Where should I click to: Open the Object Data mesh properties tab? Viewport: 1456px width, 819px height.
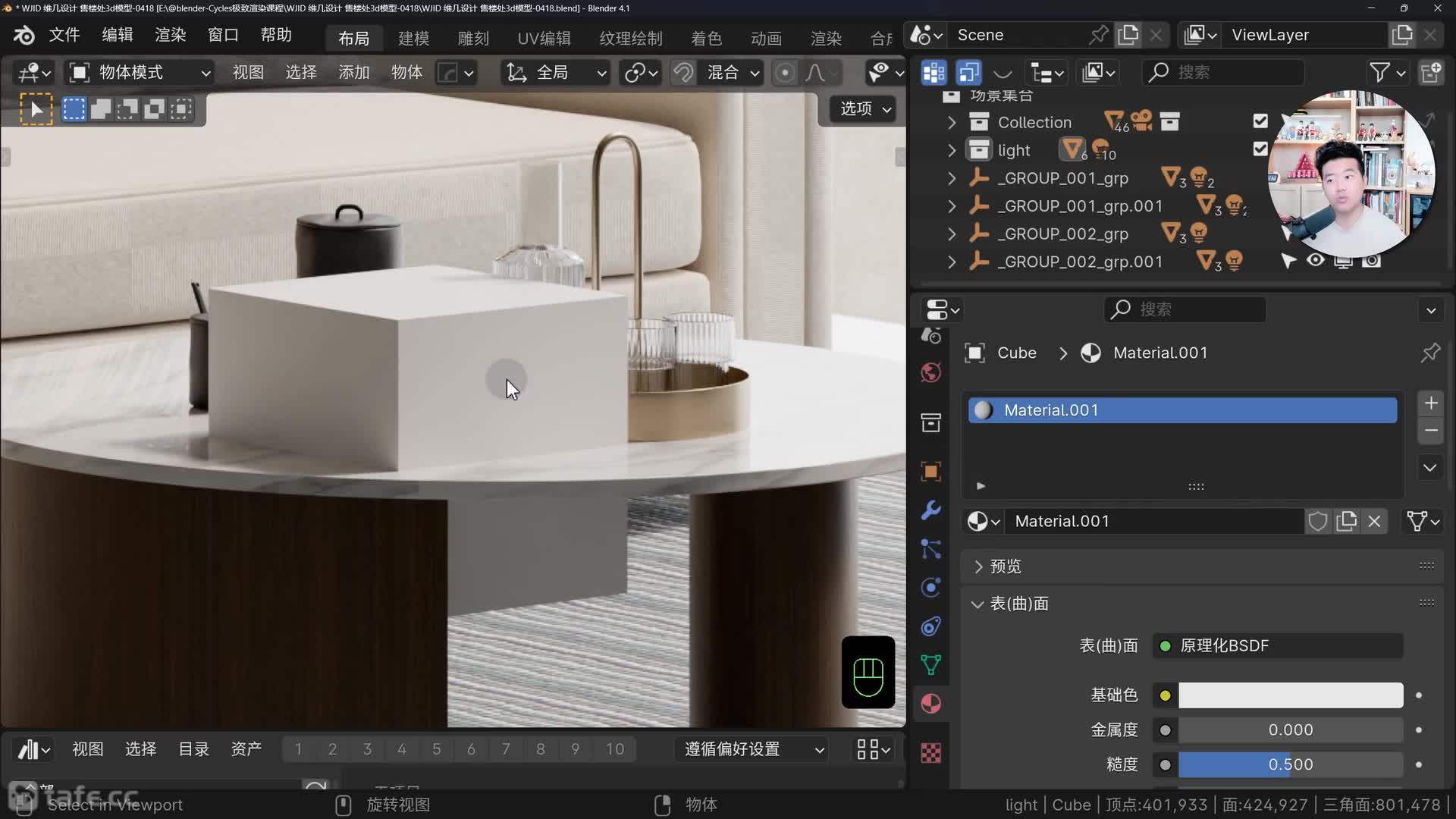coord(931,665)
